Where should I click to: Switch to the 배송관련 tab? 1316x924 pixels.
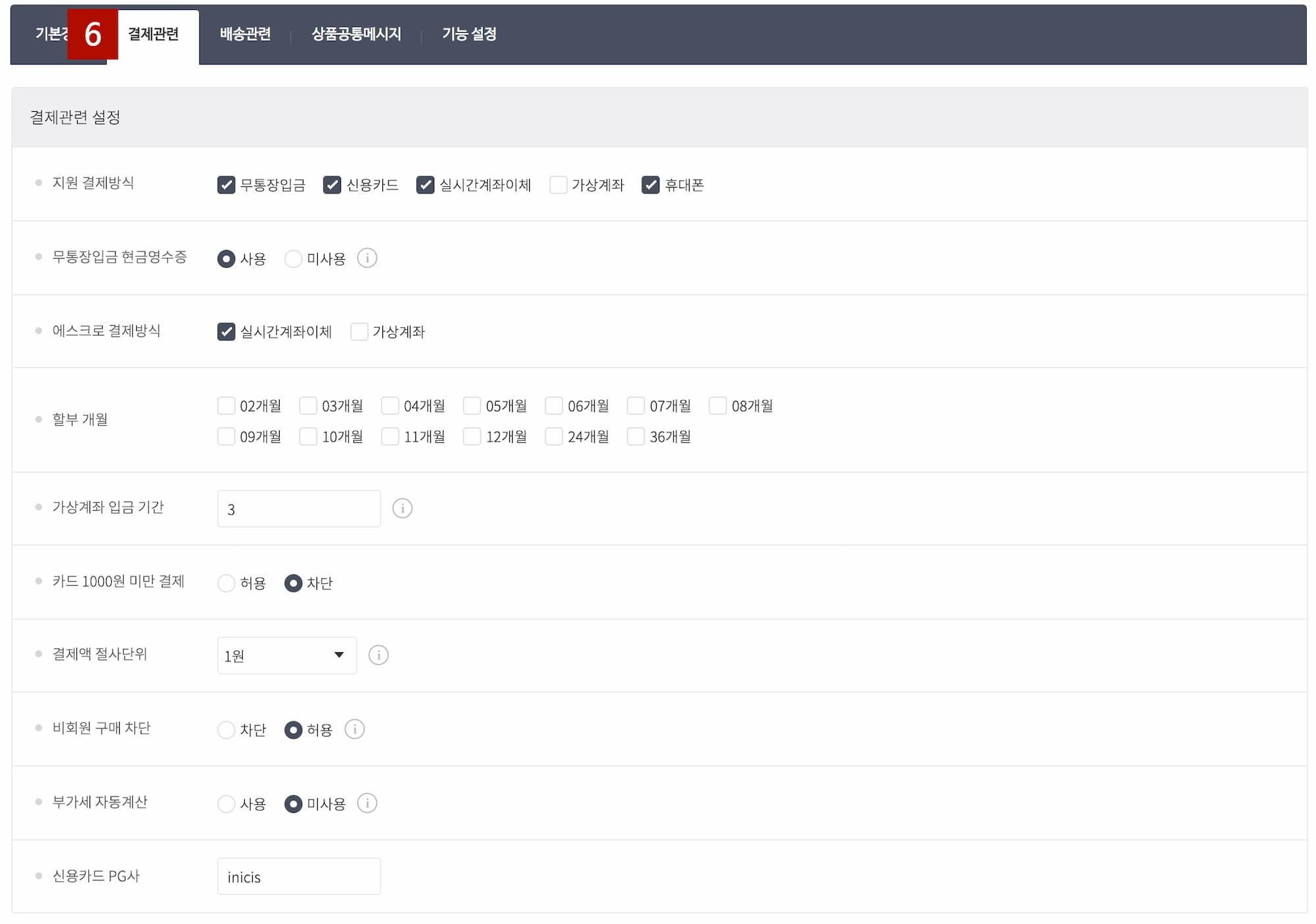point(245,34)
